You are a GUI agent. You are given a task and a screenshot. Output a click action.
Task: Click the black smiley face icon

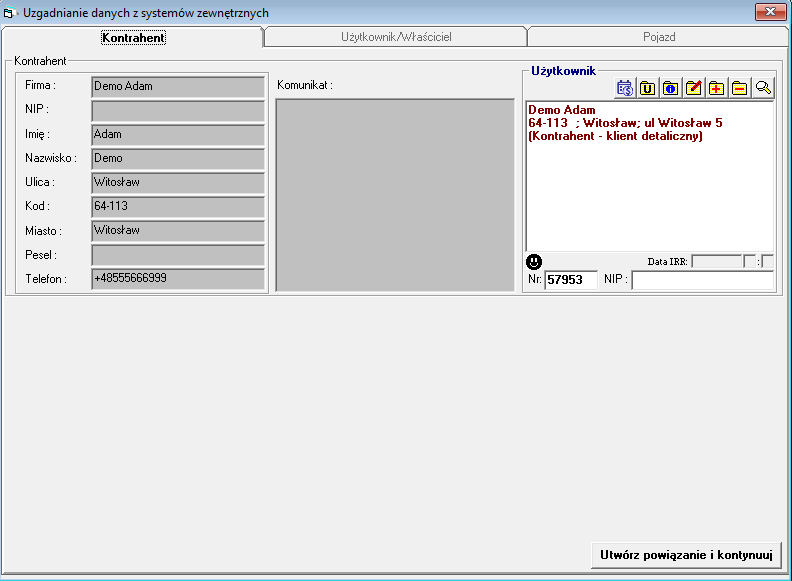click(534, 262)
